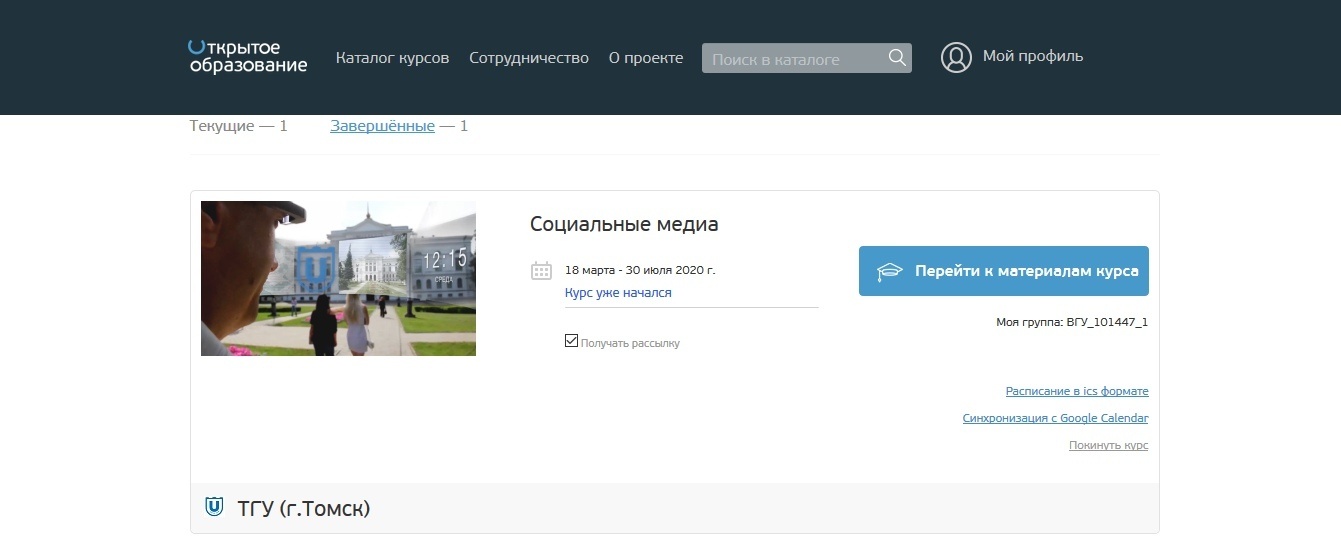Viewport: 1341px width, 545px height.
Task: Click the Социальные медиа course thumbnail
Action: click(338, 278)
